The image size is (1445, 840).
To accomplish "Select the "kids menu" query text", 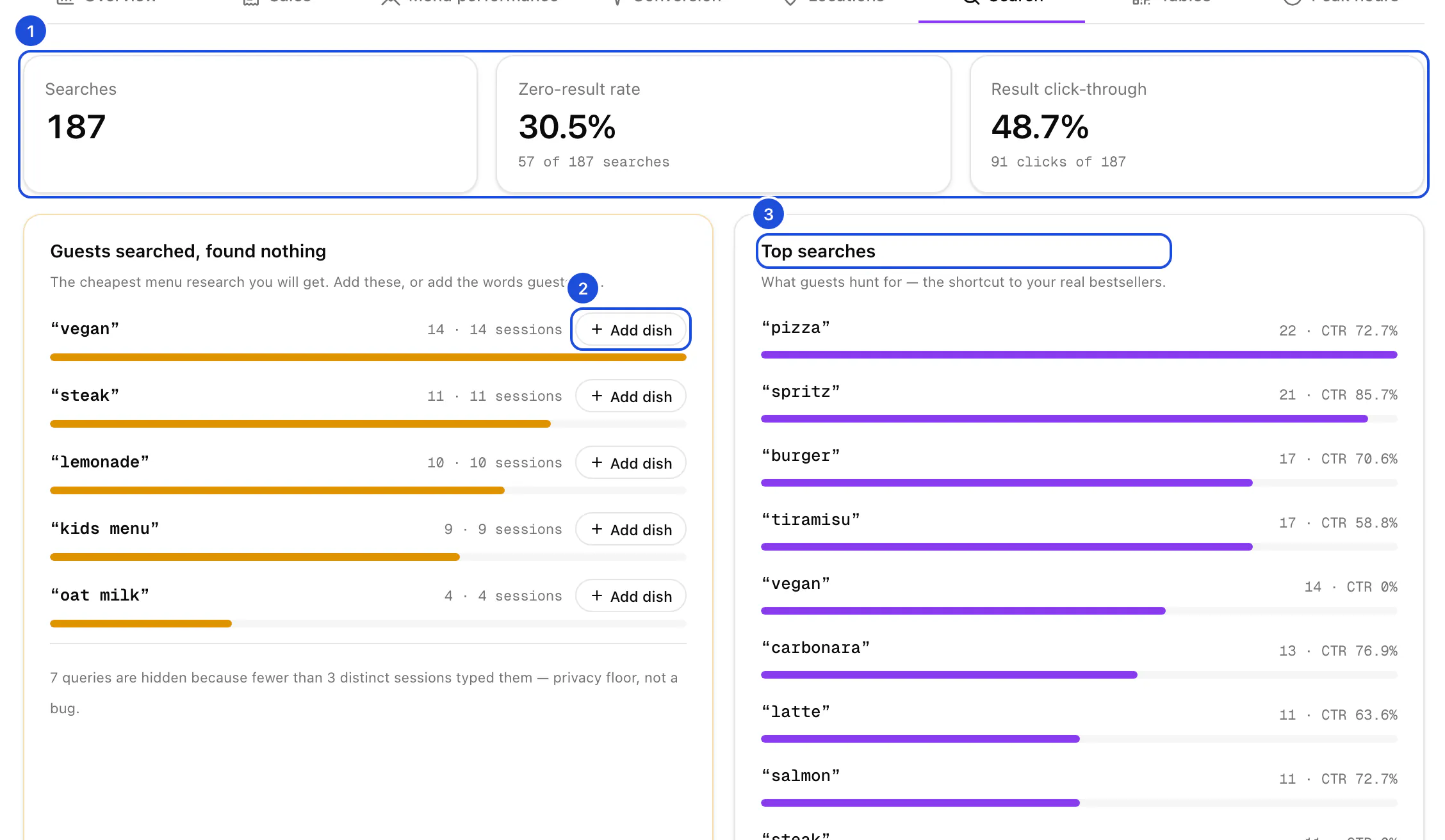I will [x=104, y=529].
